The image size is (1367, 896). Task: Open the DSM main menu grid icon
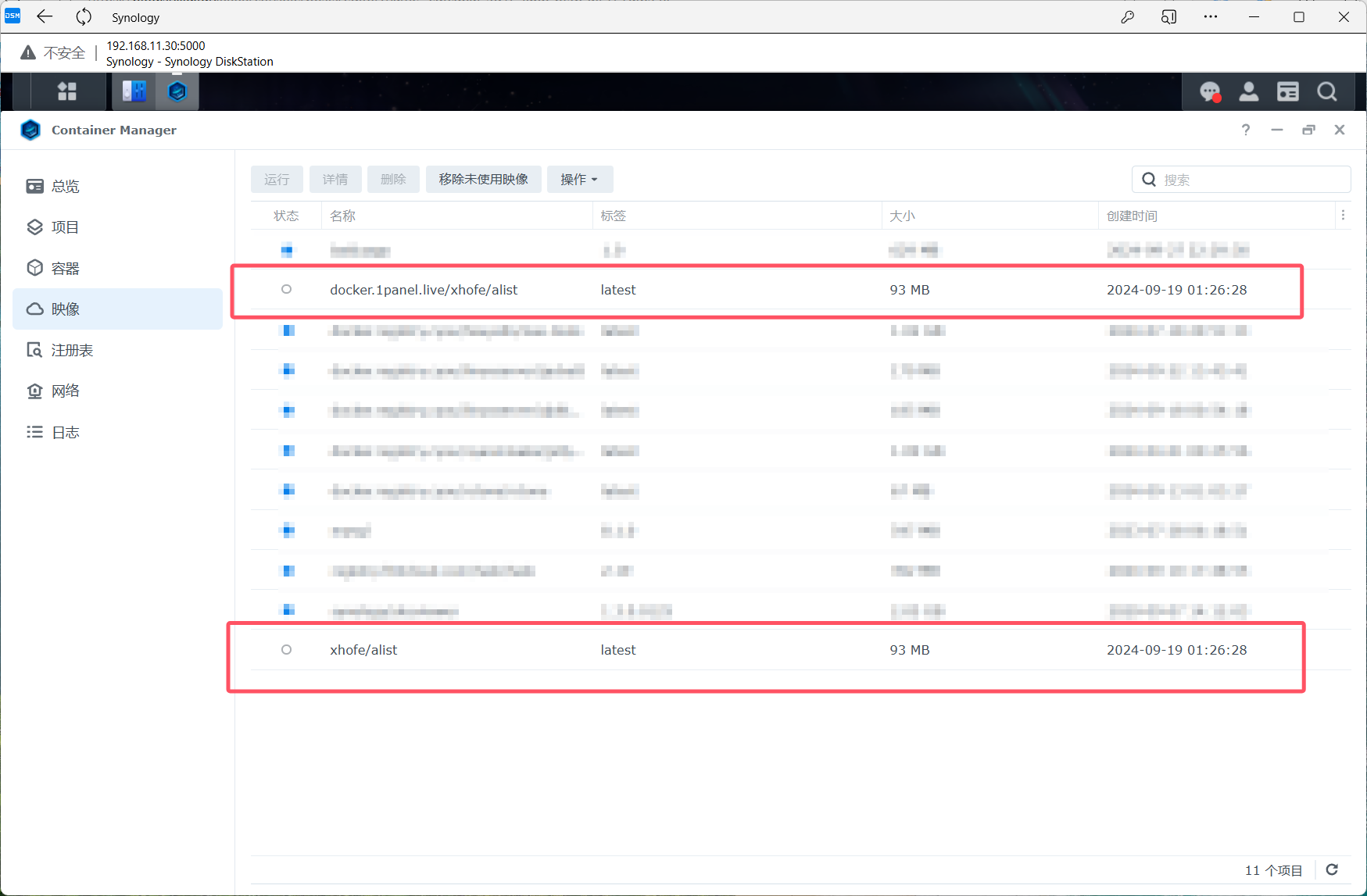pyautogui.click(x=67, y=91)
